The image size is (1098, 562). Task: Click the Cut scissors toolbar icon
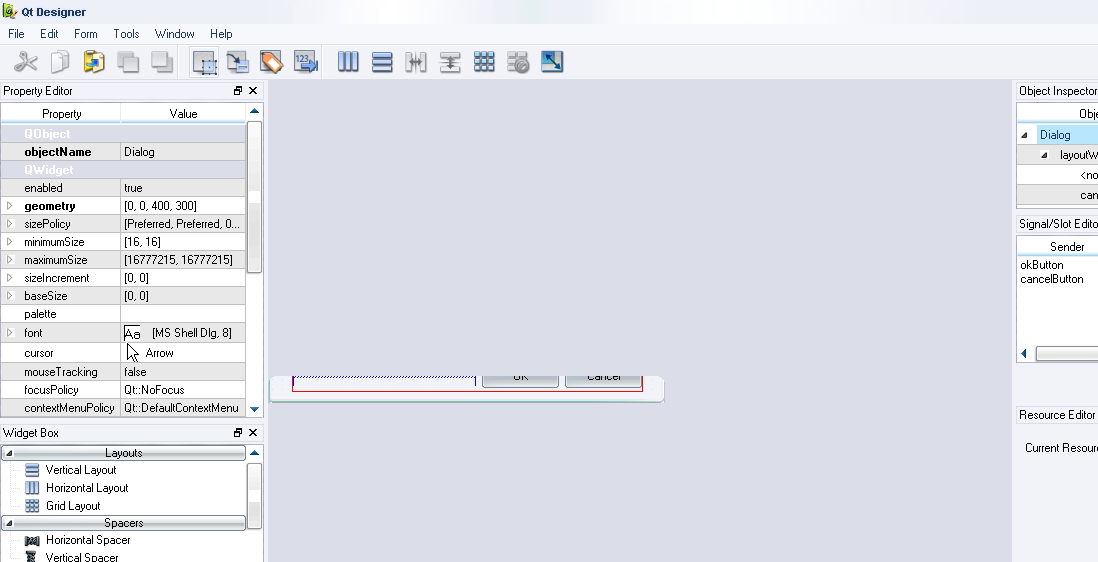click(x=26, y=62)
